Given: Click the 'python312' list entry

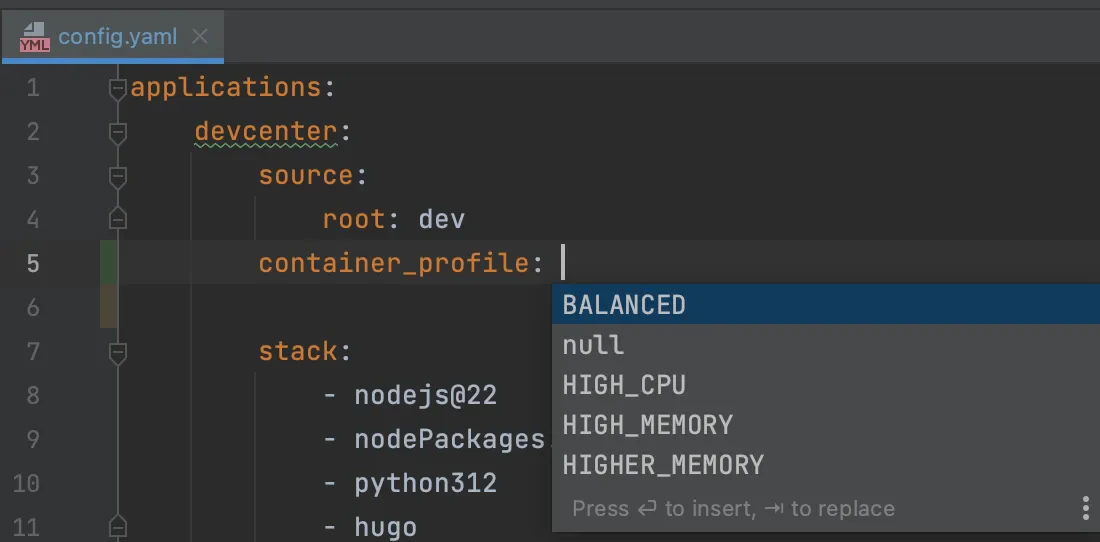Looking at the screenshot, I should tap(426, 483).
